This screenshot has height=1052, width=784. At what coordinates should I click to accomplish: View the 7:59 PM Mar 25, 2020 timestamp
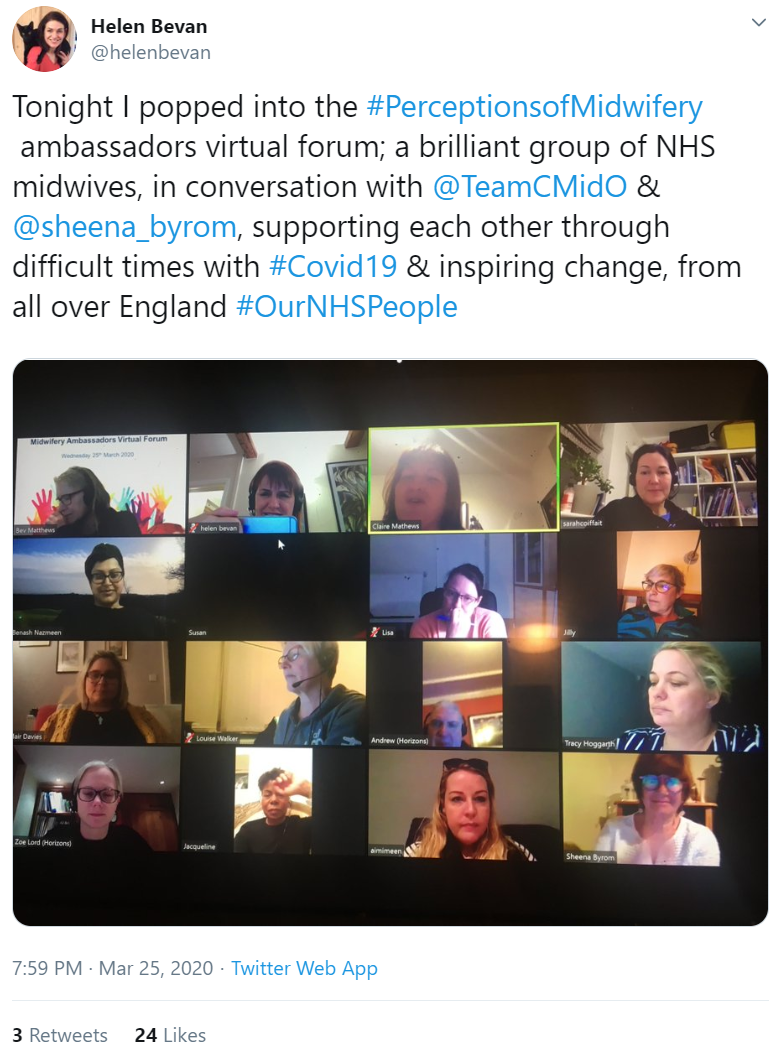coord(113,968)
